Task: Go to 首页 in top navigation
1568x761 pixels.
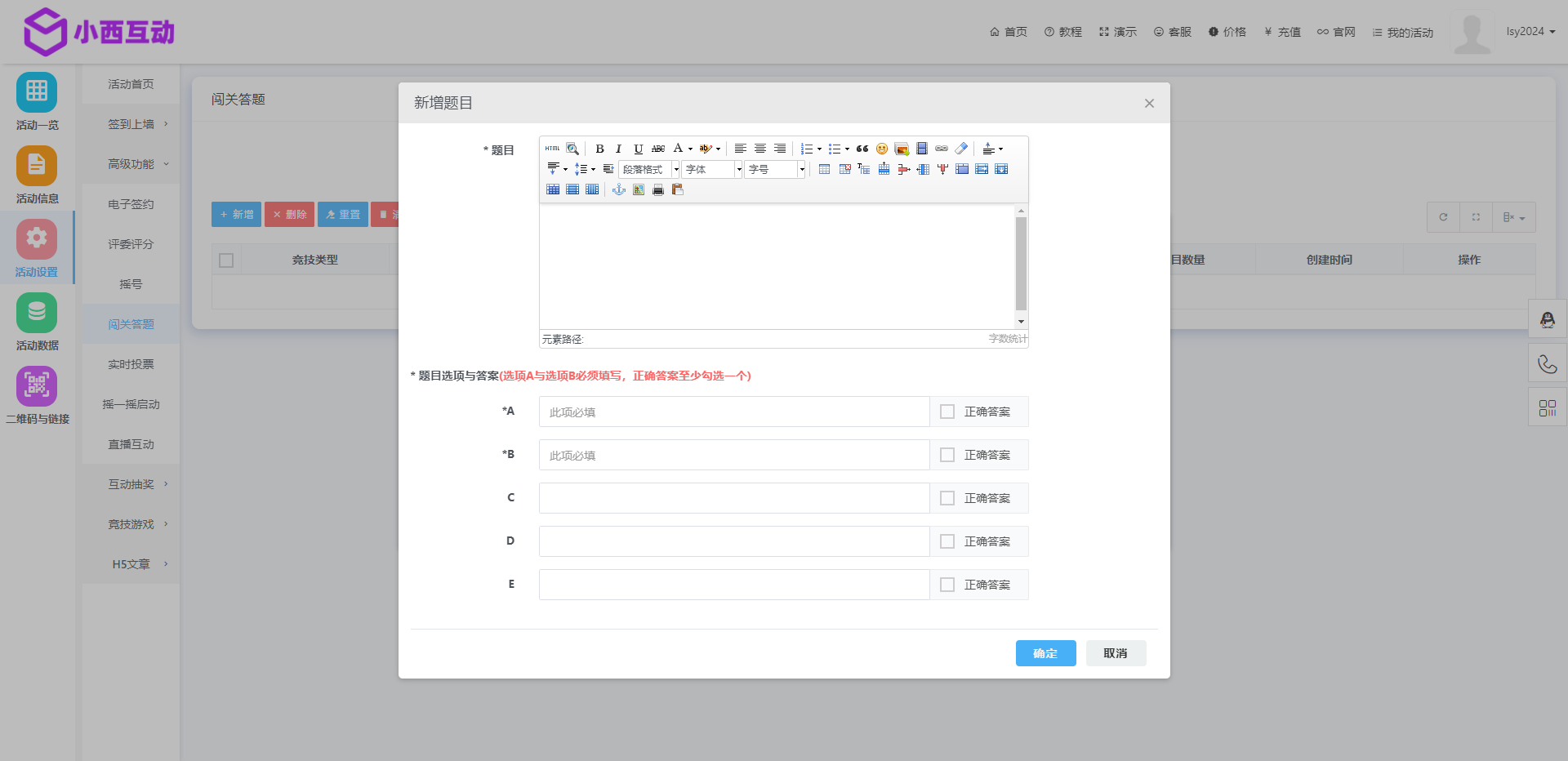Action: (1009, 32)
